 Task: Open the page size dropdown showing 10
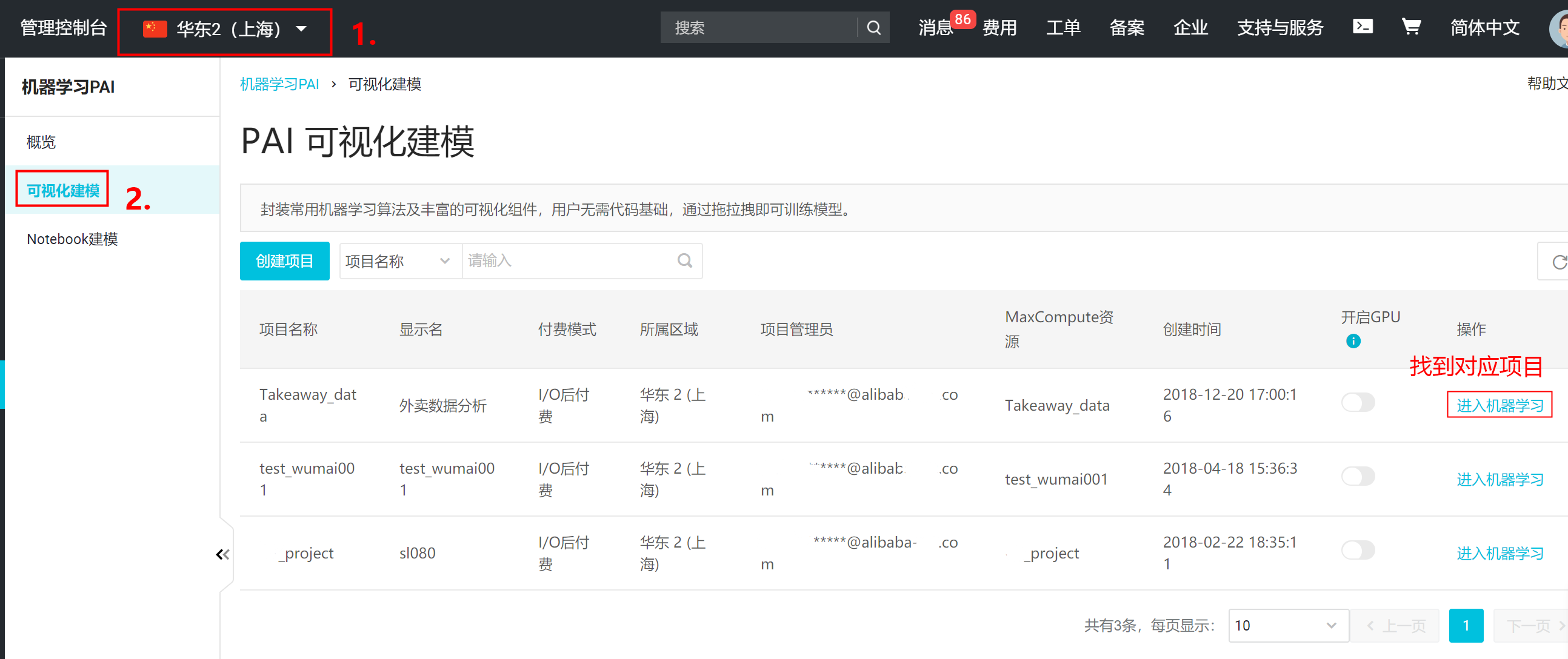(1287, 625)
